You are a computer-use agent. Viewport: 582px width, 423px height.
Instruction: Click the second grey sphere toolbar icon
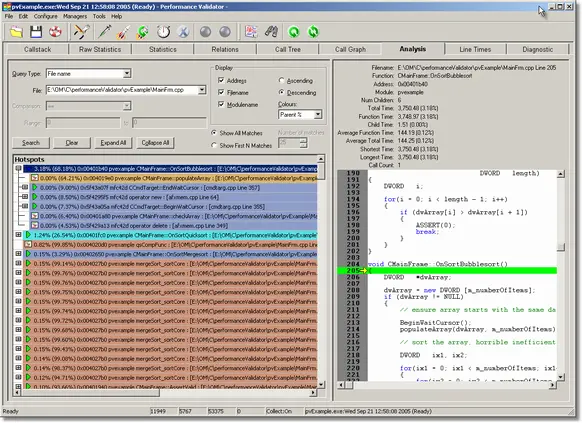[x=225, y=32]
